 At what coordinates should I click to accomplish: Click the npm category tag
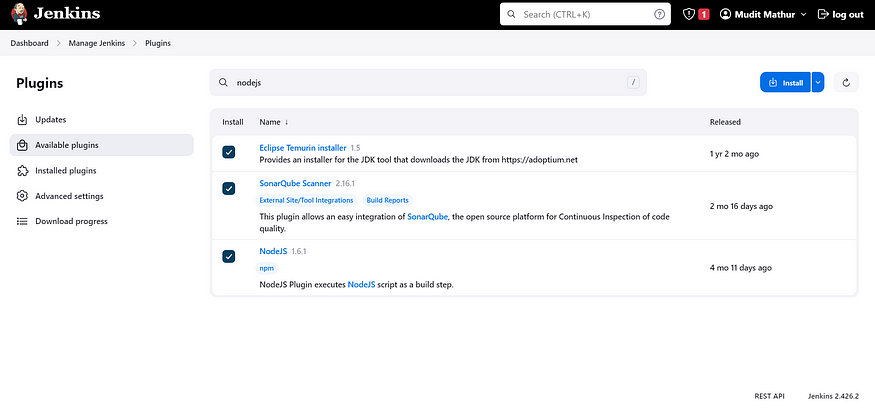point(267,268)
